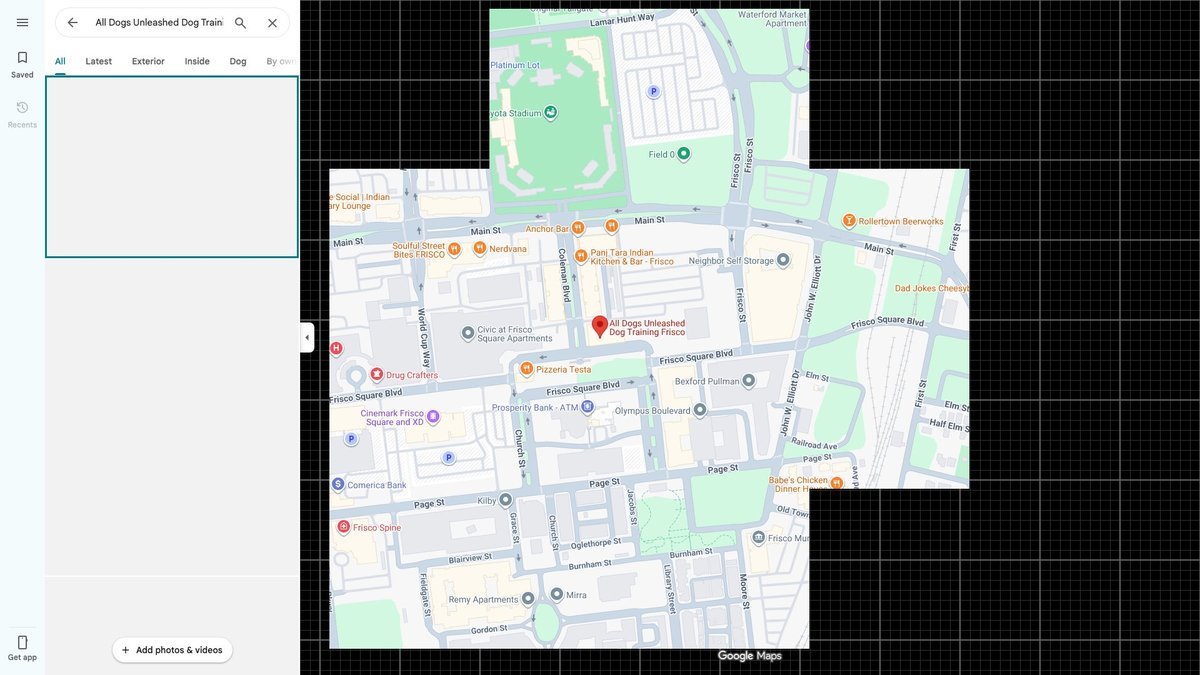Viewport: 1200px width, 675px height.
Task: Open Saved places bookmark icon
Action: coord(22,58)
